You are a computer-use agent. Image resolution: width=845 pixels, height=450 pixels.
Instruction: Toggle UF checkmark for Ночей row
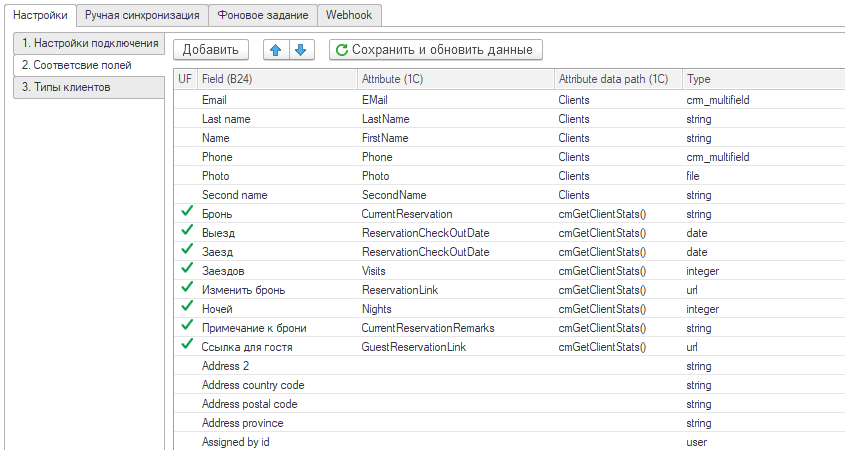[x=186, y=308]
